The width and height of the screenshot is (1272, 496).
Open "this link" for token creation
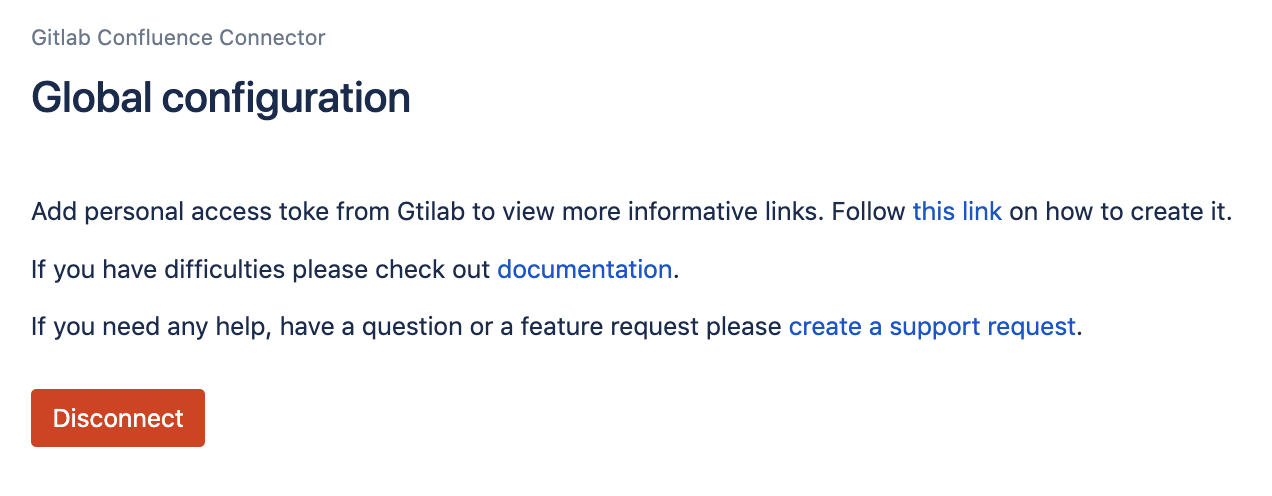[957, 212]
